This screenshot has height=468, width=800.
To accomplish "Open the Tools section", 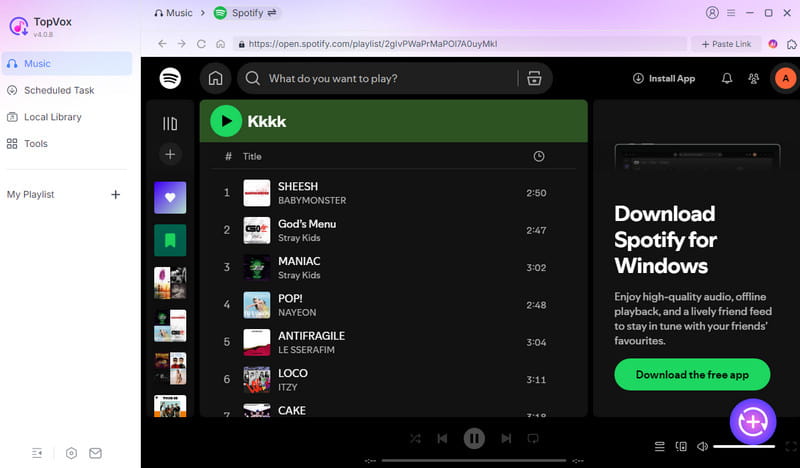I will coord(67,143).
